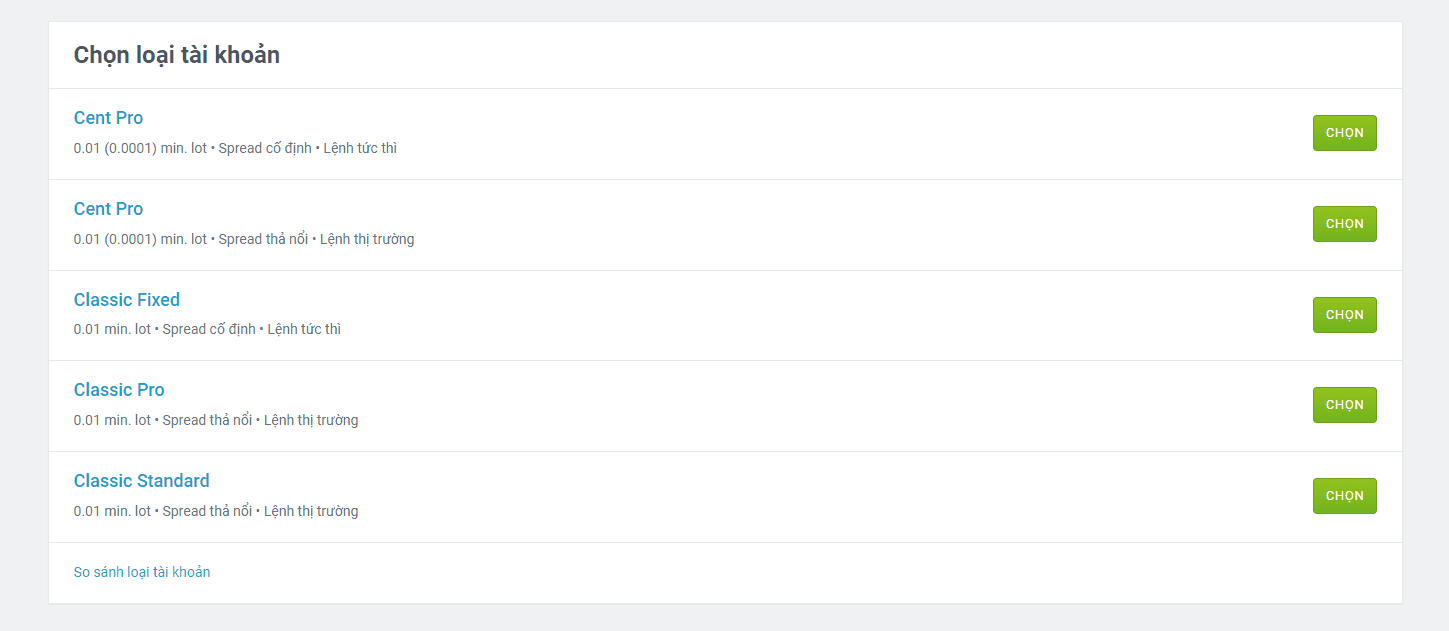Screen dimensions: 1449x631
Task: Click 'Lệnh tức thì' text under Classic Fixed
Action: point(304,329)
